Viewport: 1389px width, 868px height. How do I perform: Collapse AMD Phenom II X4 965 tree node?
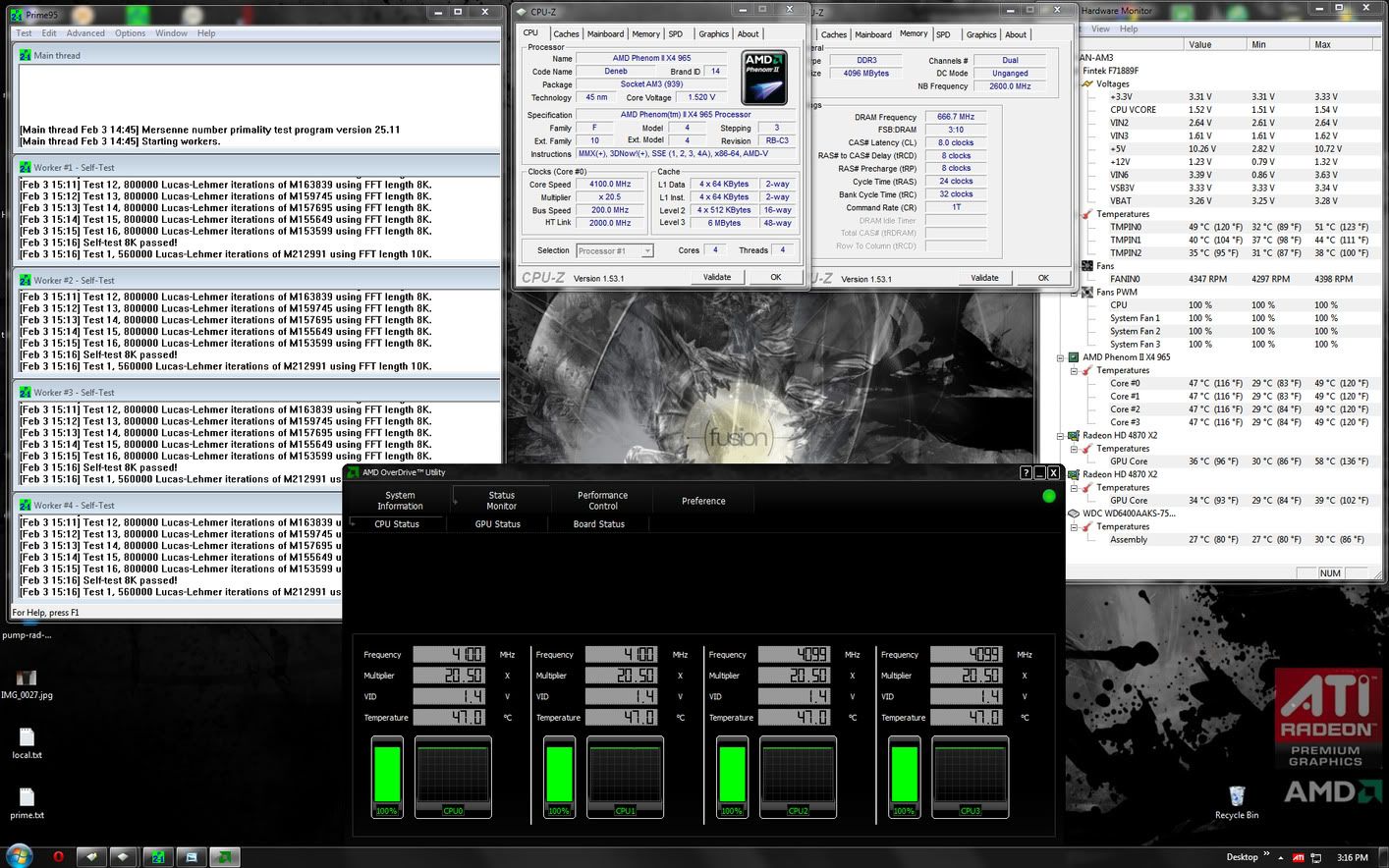coord(1061,357)
